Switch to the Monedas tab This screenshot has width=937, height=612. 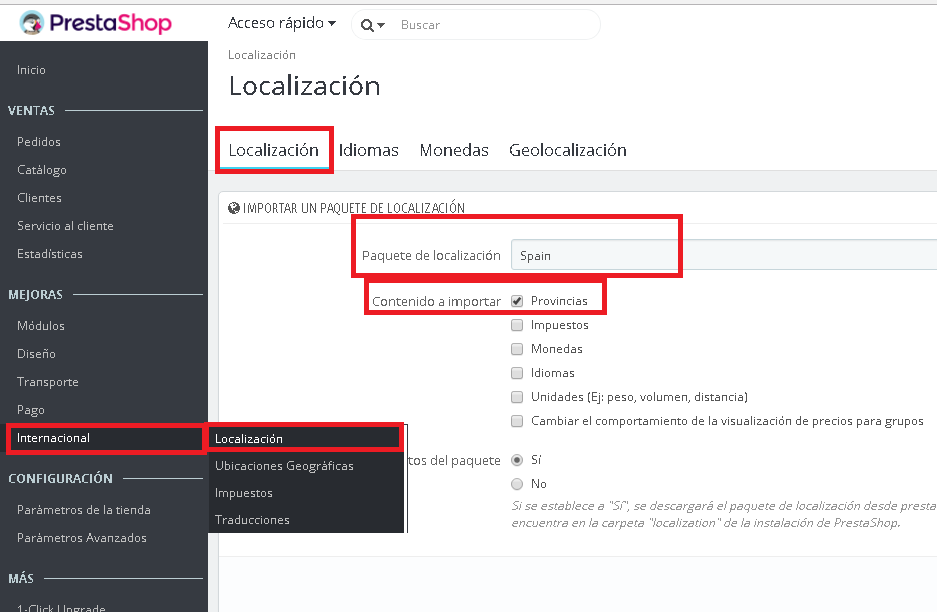[454, 150]
